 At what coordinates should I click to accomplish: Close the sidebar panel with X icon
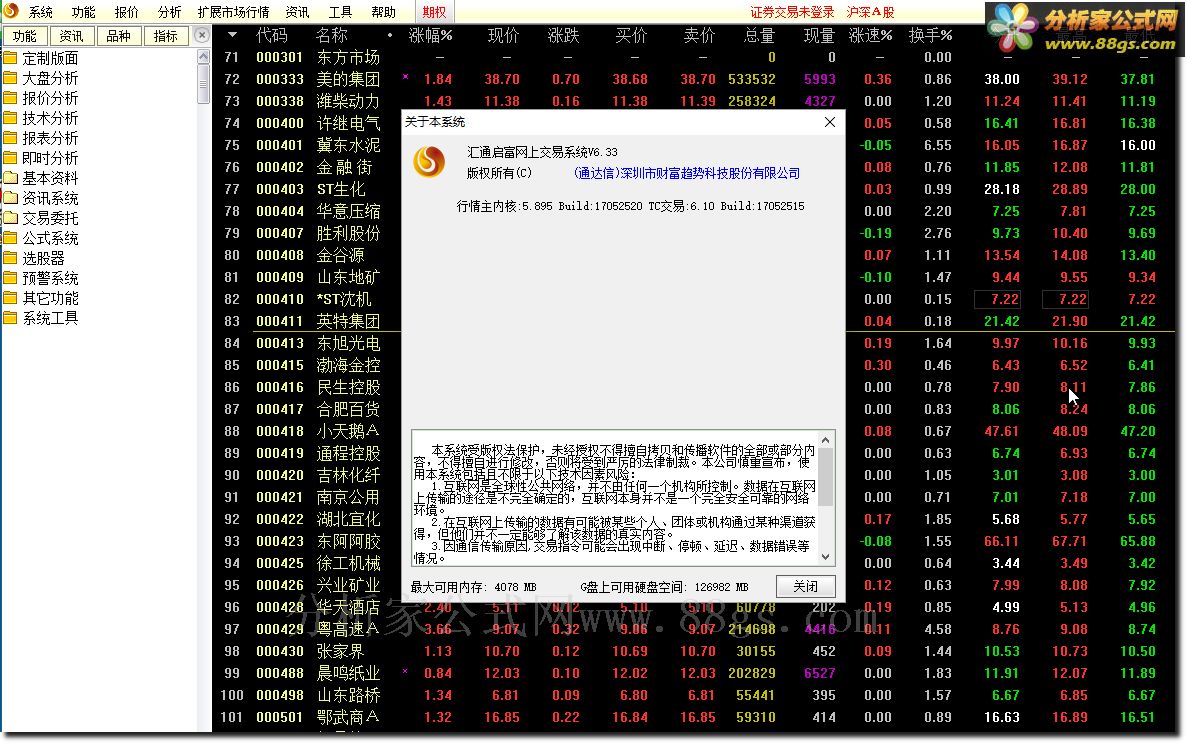pos(201,35)
